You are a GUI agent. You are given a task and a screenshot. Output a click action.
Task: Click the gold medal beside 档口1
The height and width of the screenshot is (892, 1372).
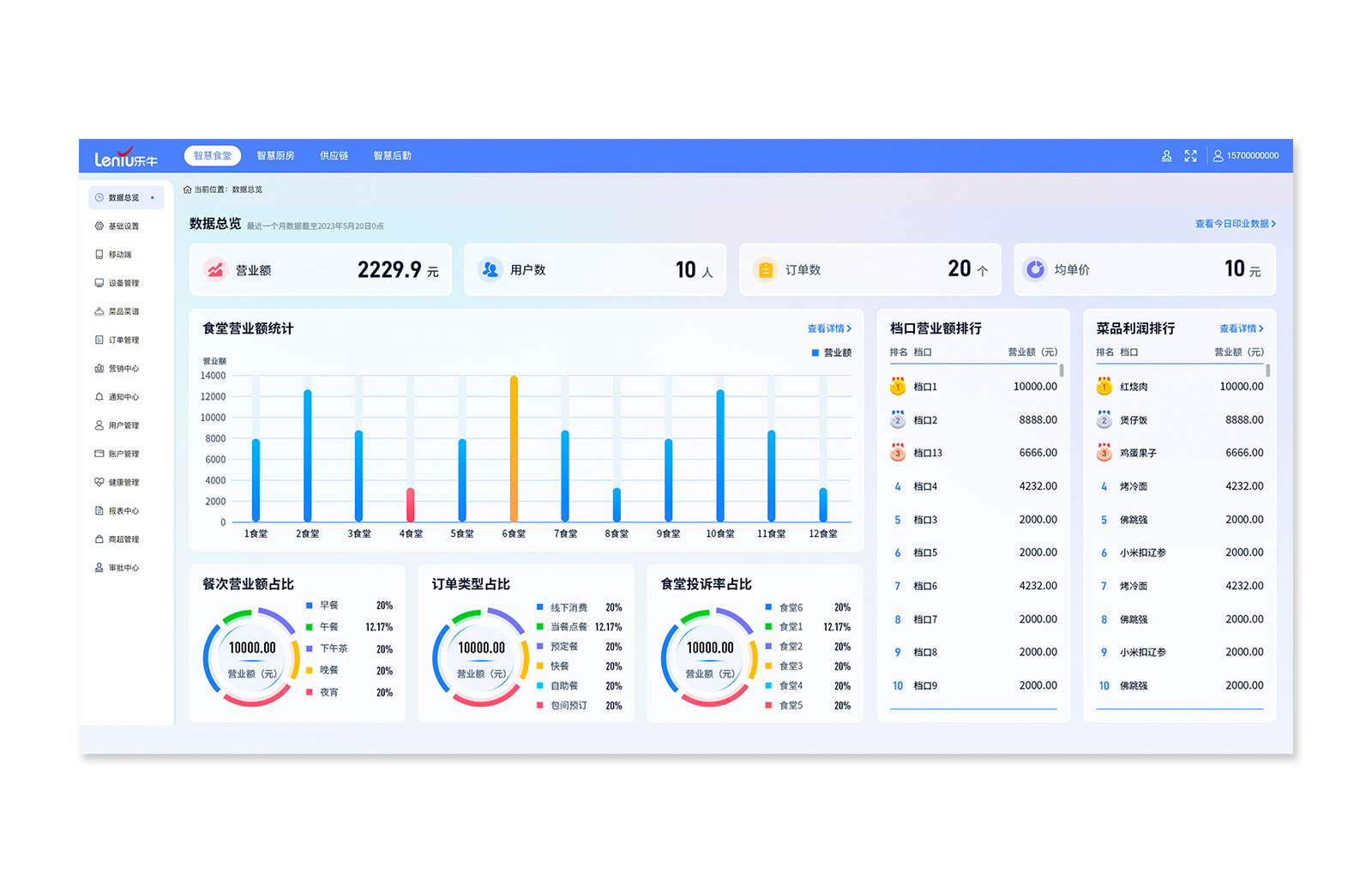coord(898,387)
